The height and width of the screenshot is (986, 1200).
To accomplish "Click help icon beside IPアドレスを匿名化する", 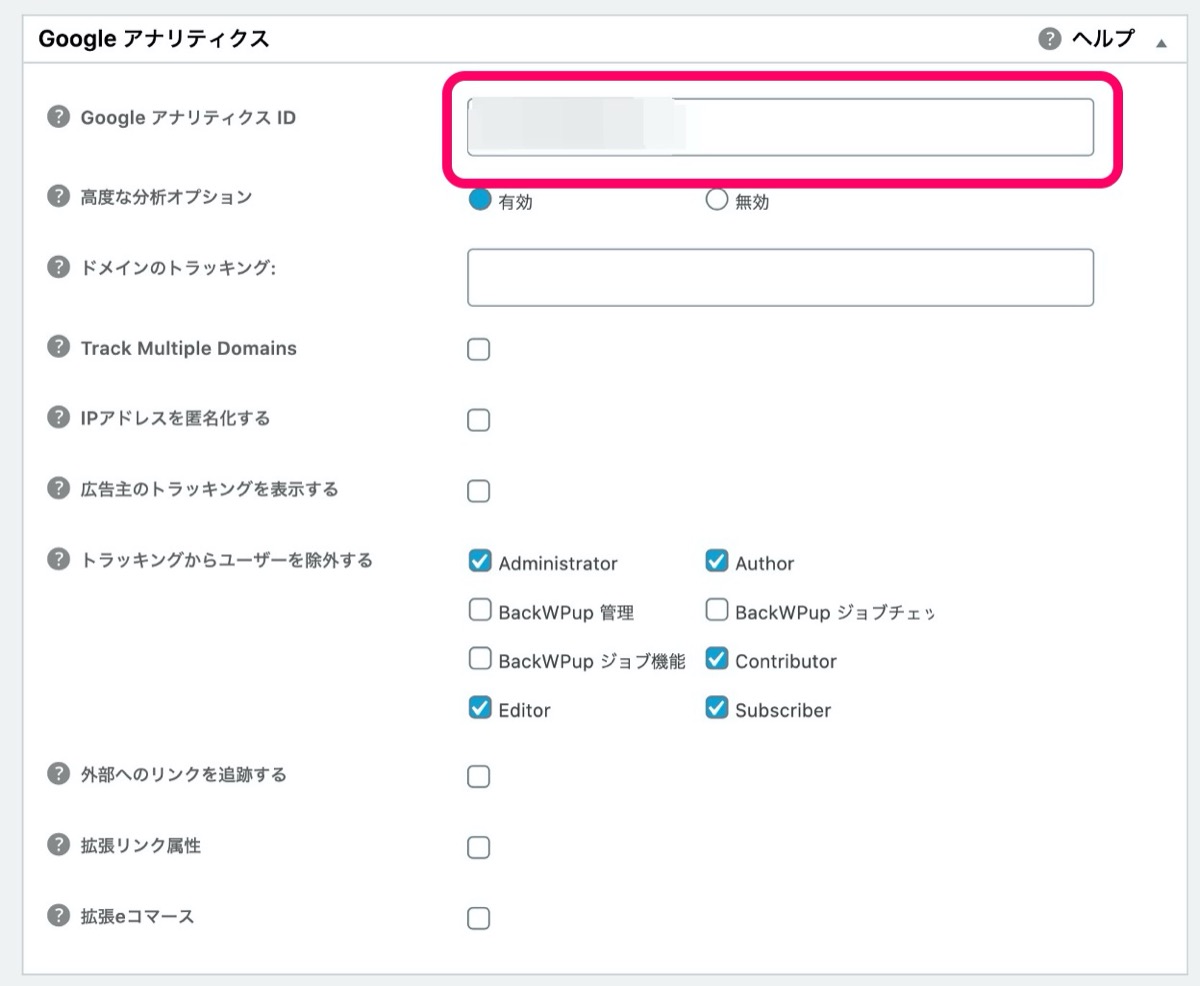I will pyautogui.click(x=59, y=418).
